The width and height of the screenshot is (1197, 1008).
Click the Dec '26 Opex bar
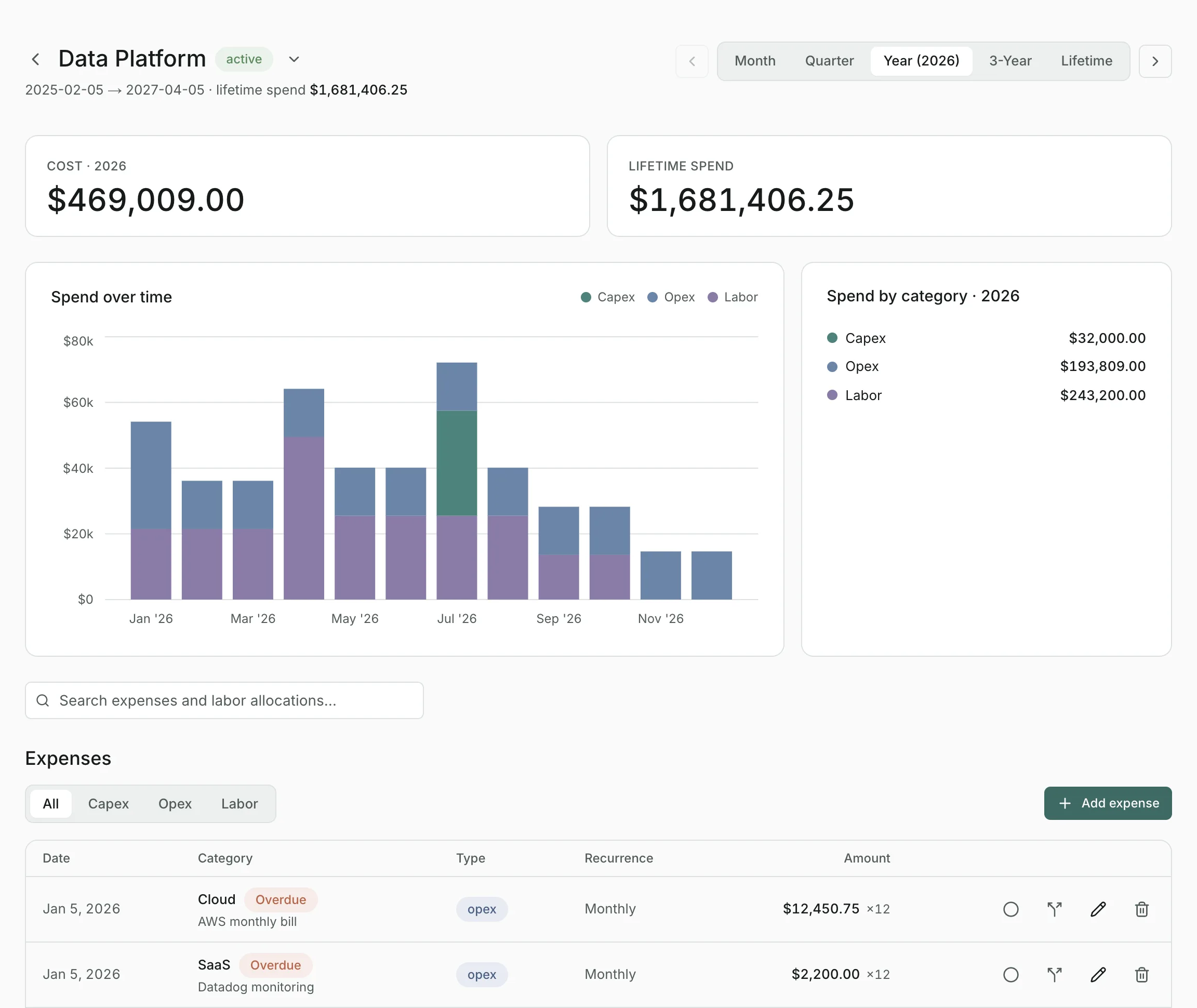(x=711, y=575)
